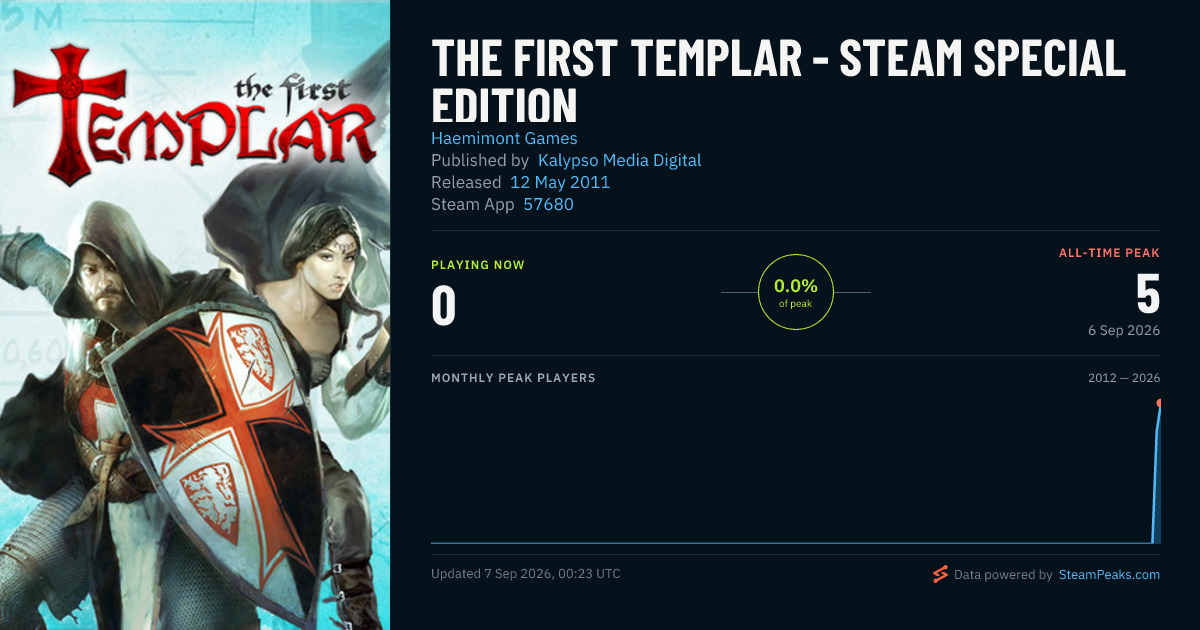Click the 12 May 2011 release date
Image resolution: width=1200 pixels, height=630 pixels.
point(559,182)
